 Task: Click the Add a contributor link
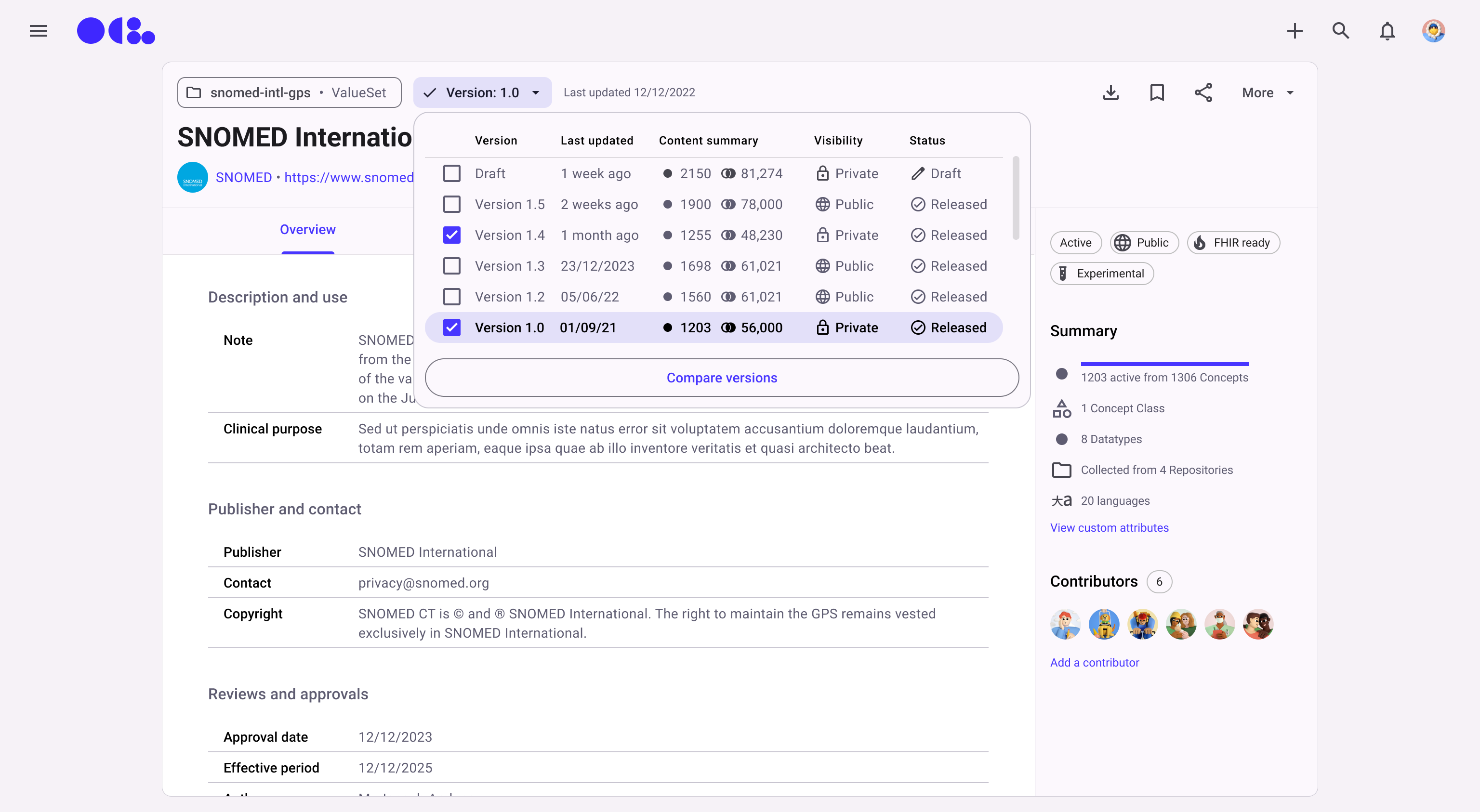pyautogui.click(x=1094, y=662)
